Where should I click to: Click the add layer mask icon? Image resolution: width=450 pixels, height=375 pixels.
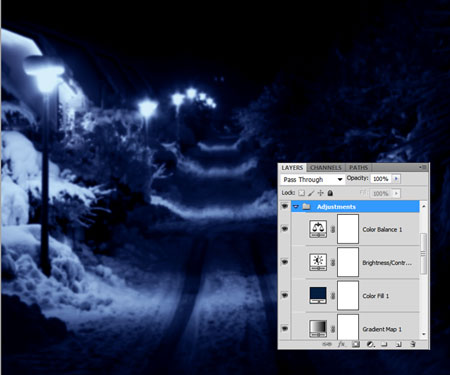[356, 344]
